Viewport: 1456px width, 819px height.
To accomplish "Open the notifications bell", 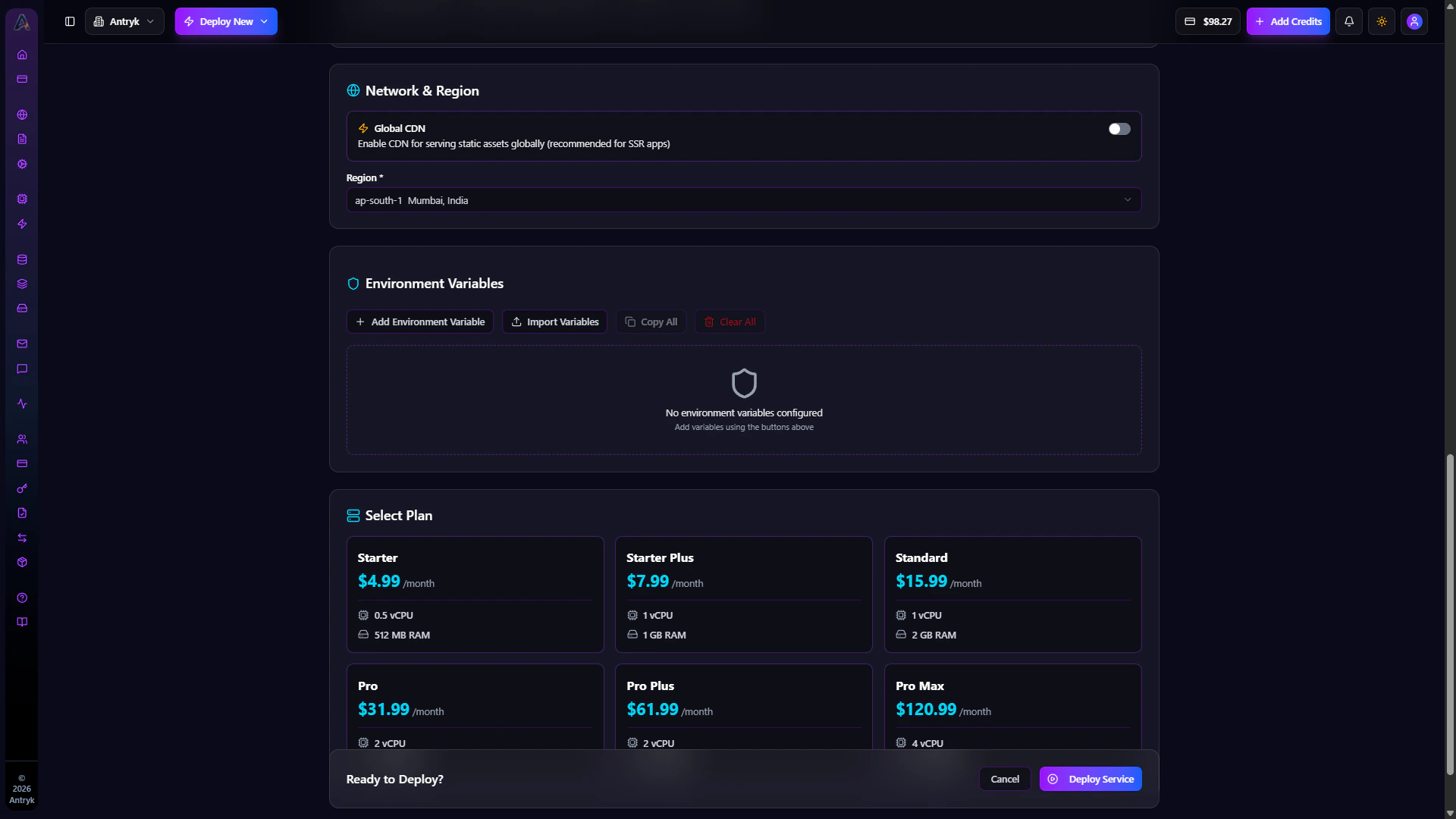I will pos(1349,21).
